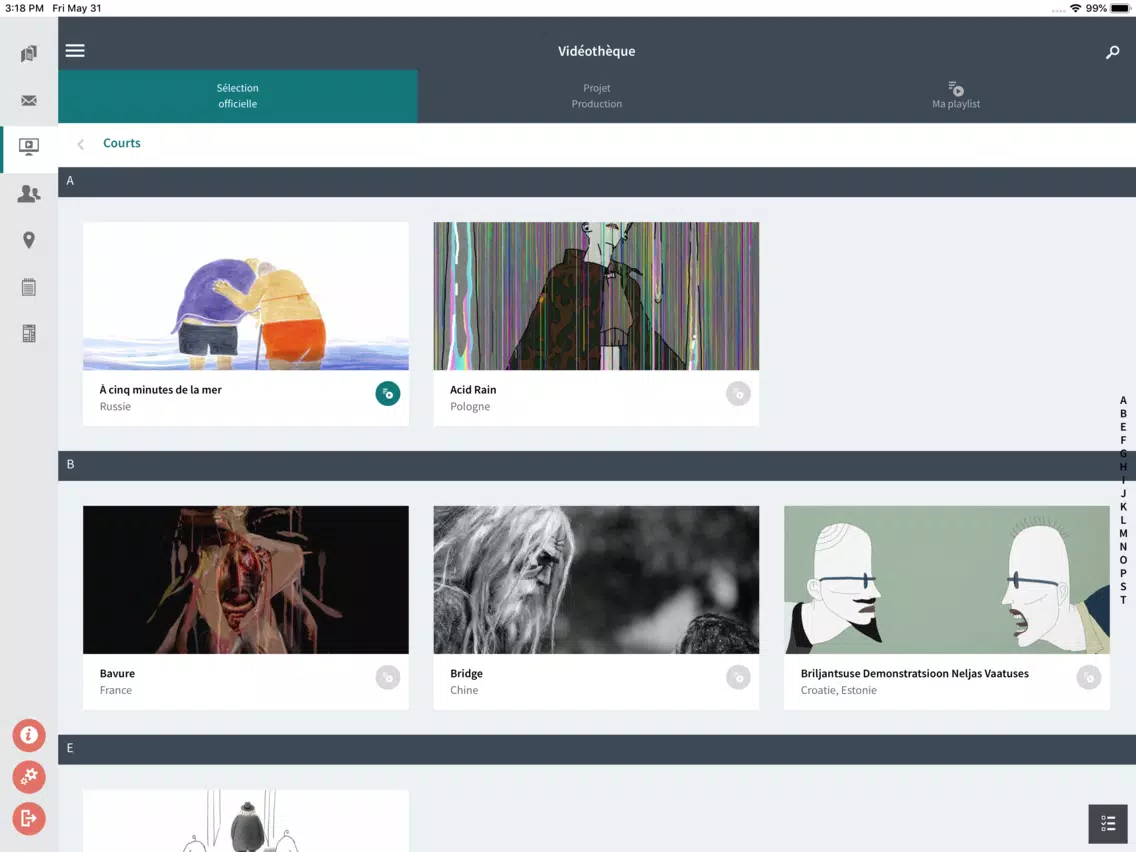This screenshot has height=852, width=1136.
Task: Jump to letter E in index
Action: tap(1123, 427)
